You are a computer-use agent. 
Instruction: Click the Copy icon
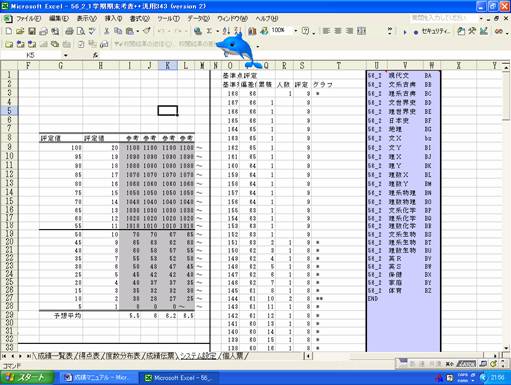pos(118,31)
